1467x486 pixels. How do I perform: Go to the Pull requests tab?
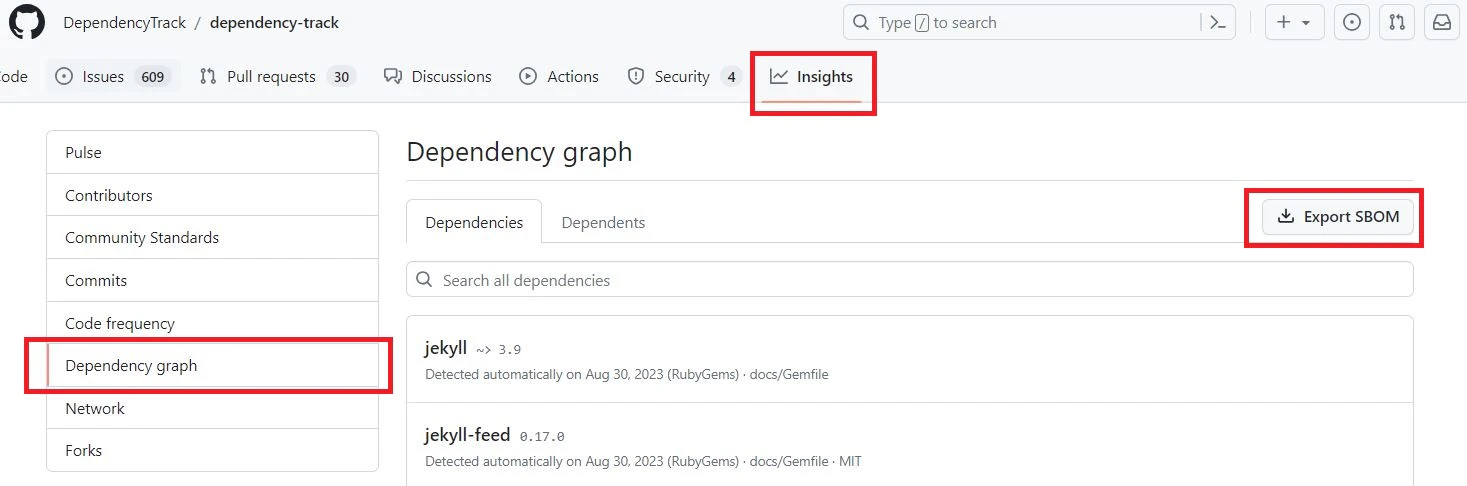[x=277, y=76]
